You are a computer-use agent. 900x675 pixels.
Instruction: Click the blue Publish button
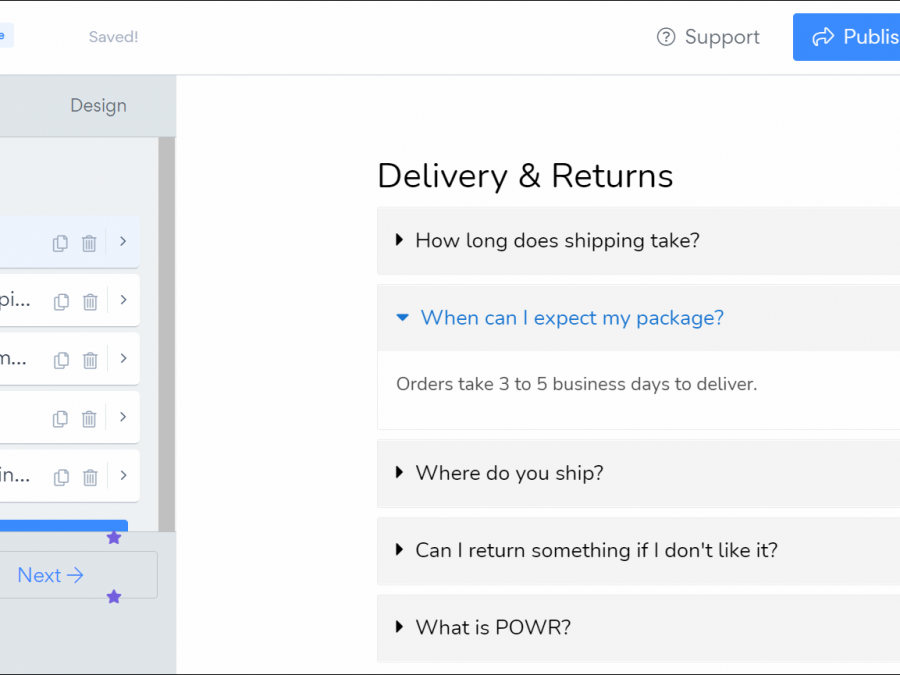[x=848, y=37]
